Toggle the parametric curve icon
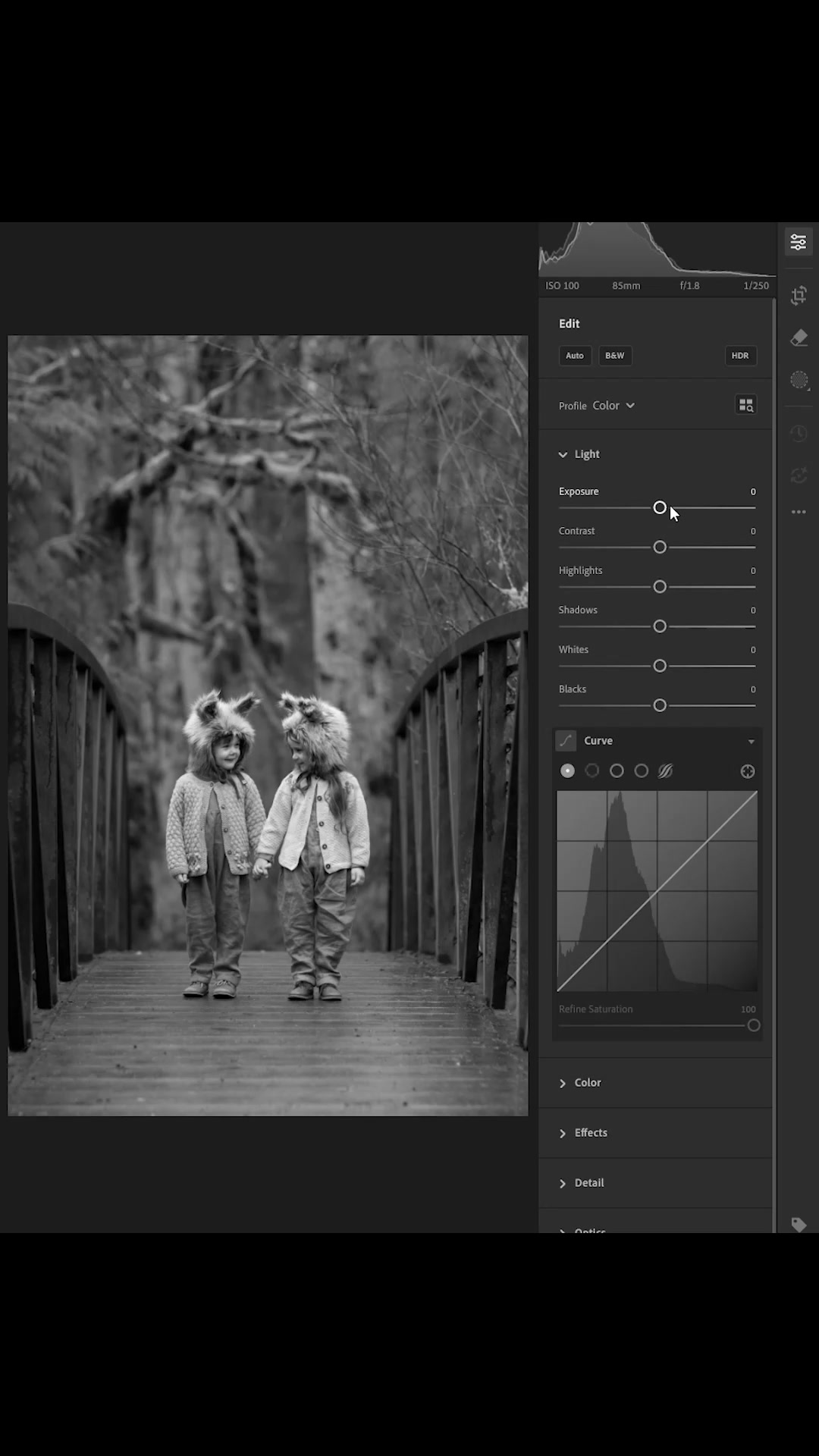The image size is (819, 1456). point(566,741)
